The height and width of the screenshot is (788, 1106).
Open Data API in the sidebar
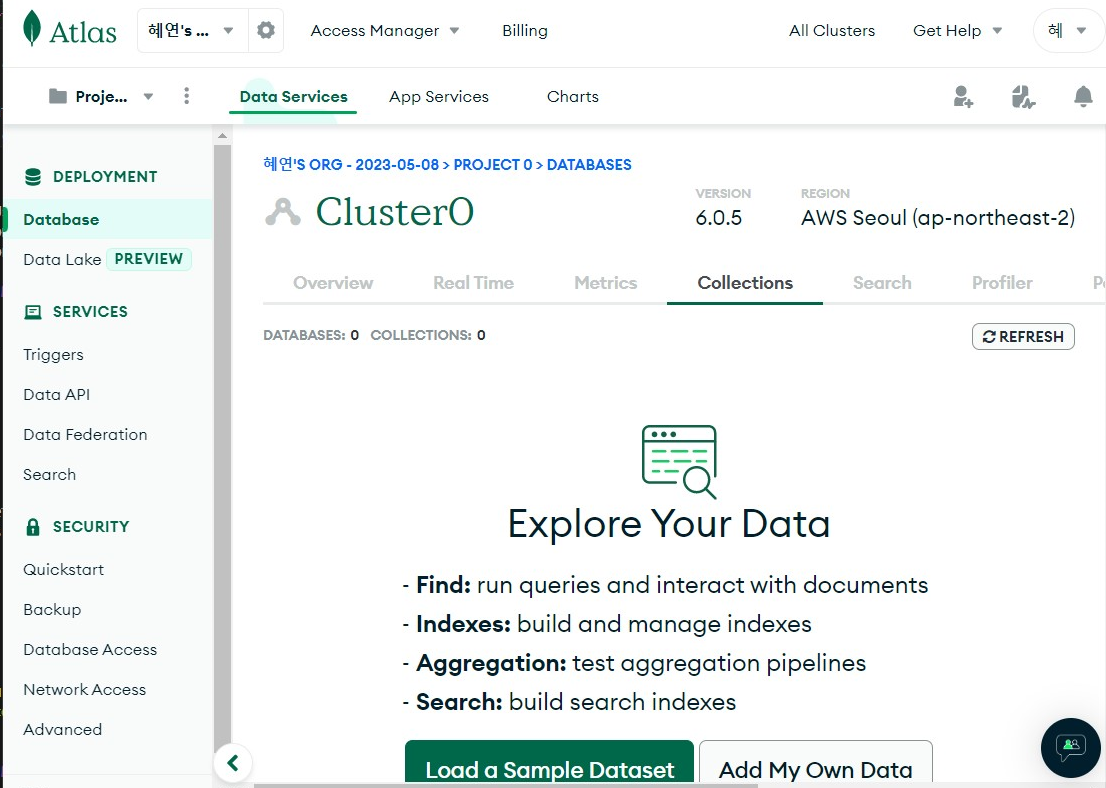56,394
